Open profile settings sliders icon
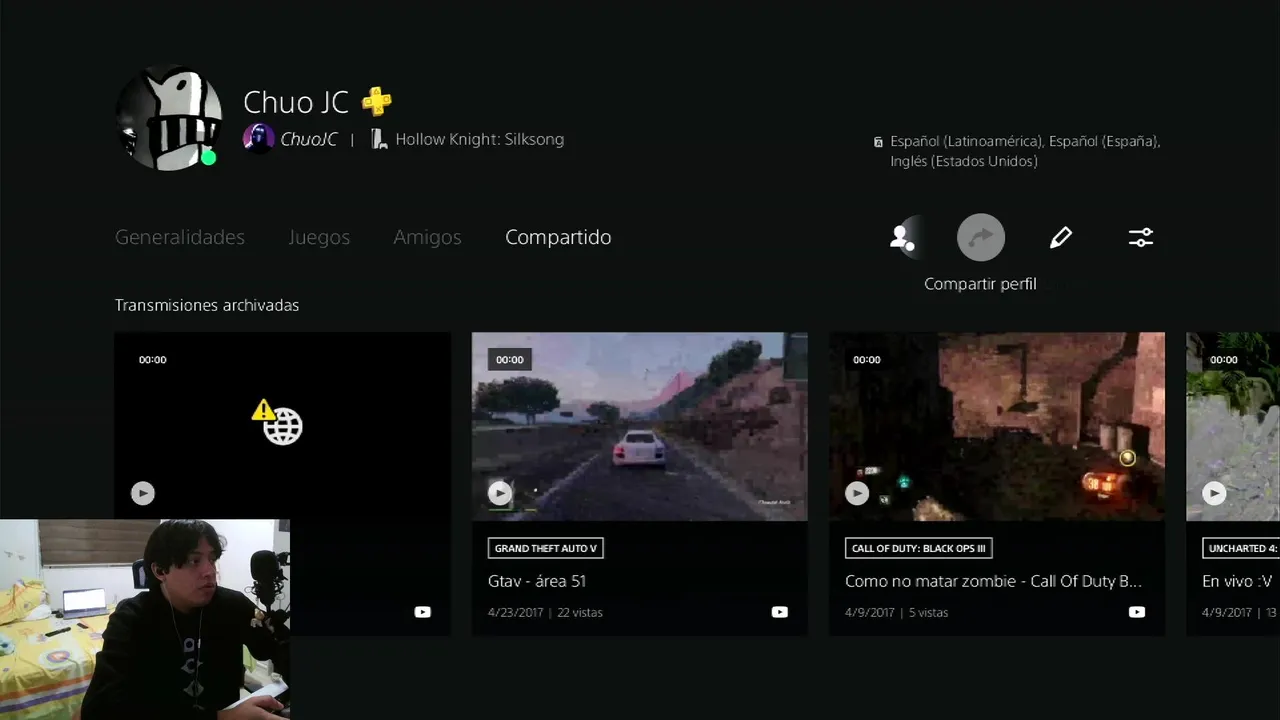This screenshot has height=720, width=1280. [x=1141, y=237]
